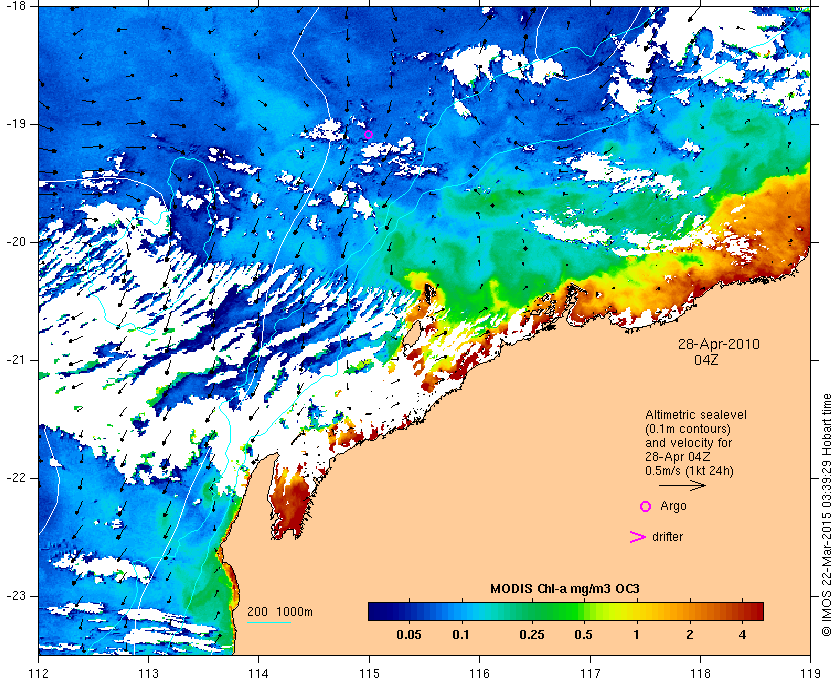This screenshot has height=680, width=840.
Task: Click the 04Z time label
Action: pyautogui.click(x=706, y=360)
